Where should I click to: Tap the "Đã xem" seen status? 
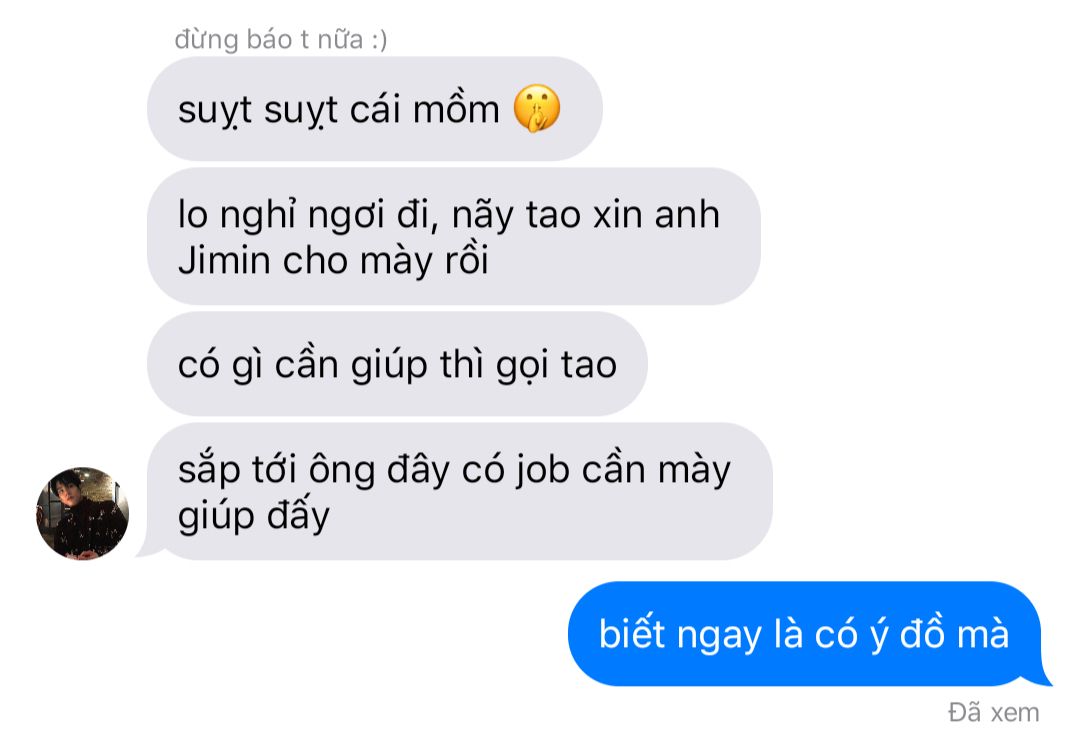(993, 712)
